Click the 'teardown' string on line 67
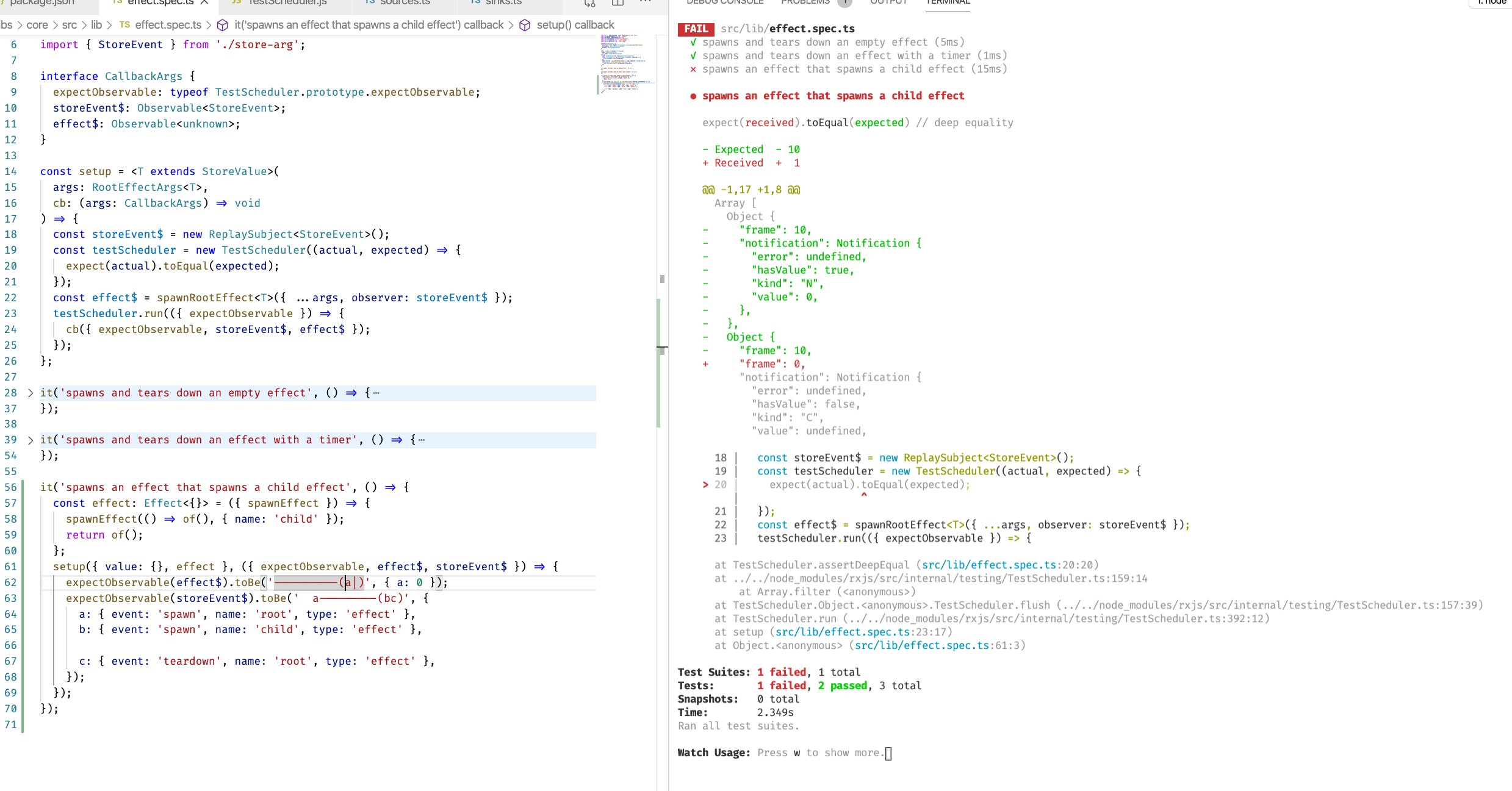 (189, 661)
